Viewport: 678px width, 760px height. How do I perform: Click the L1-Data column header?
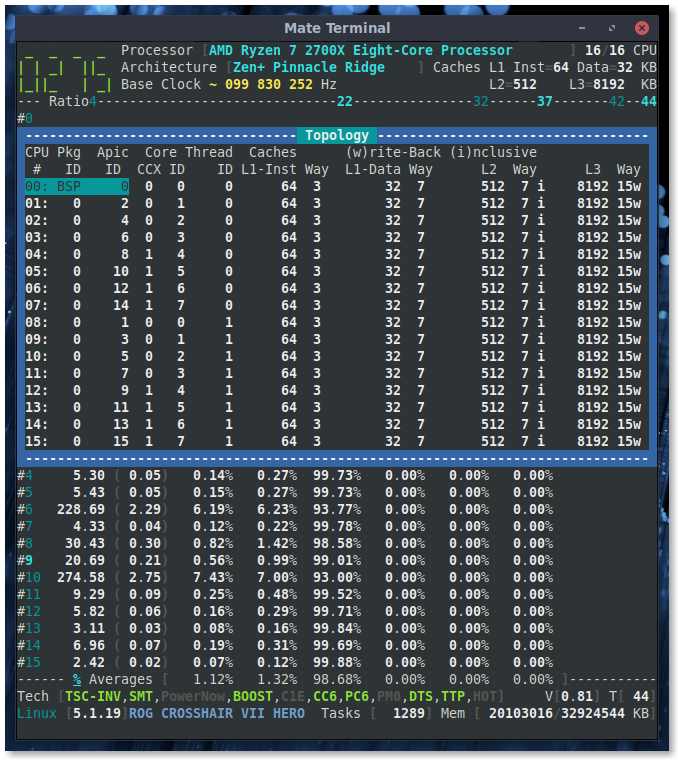point(373,169)
